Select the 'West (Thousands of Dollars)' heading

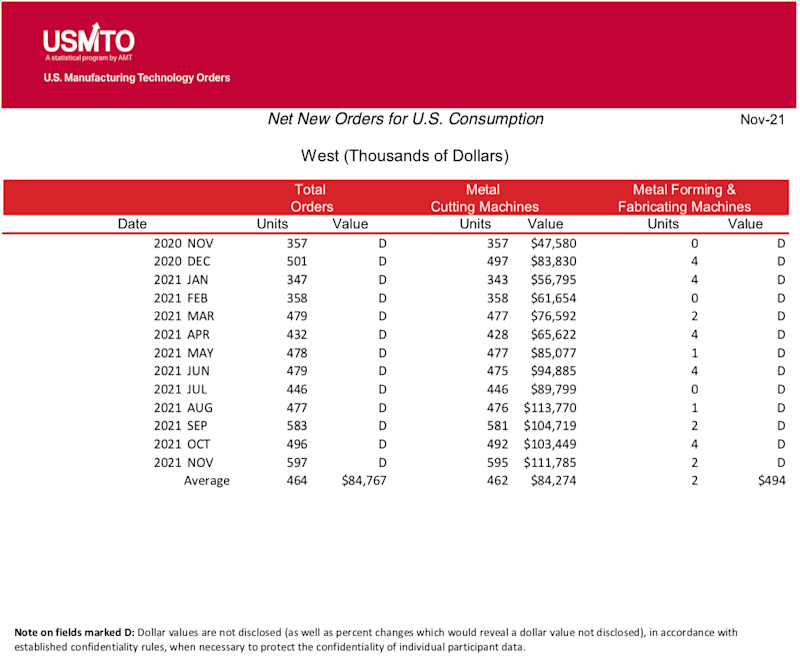click(x=405, y=156)
